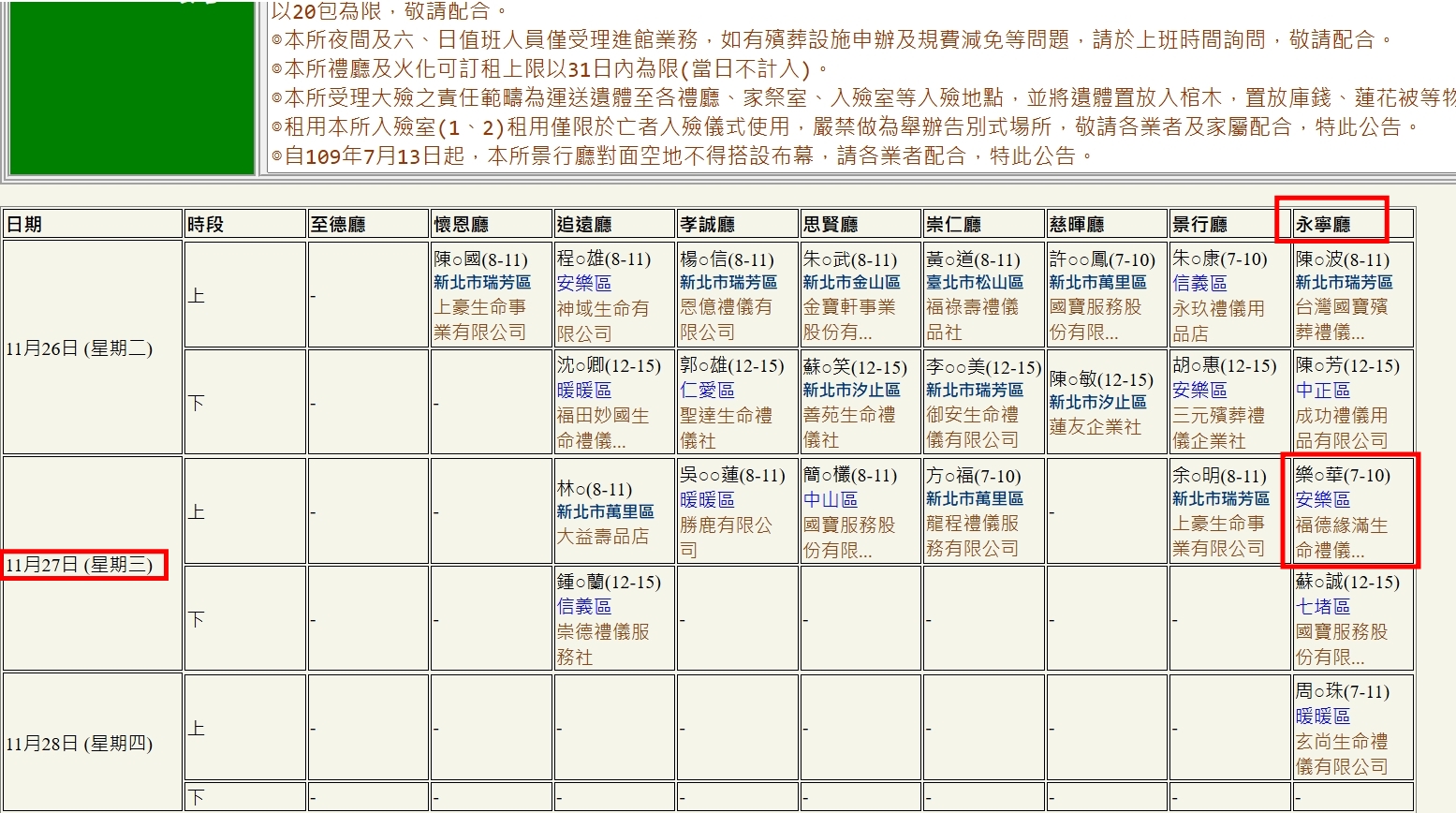This screenshot has width=1456, height=813.
Task: Open 安樂區 link under 胡○惠(12-15)
Action: [x=1199, y=390]
